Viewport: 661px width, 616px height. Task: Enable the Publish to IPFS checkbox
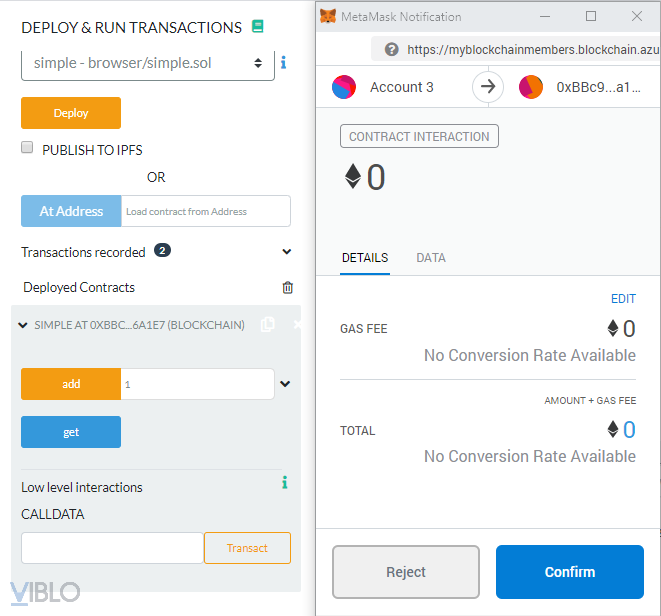[x=28, y=149]
